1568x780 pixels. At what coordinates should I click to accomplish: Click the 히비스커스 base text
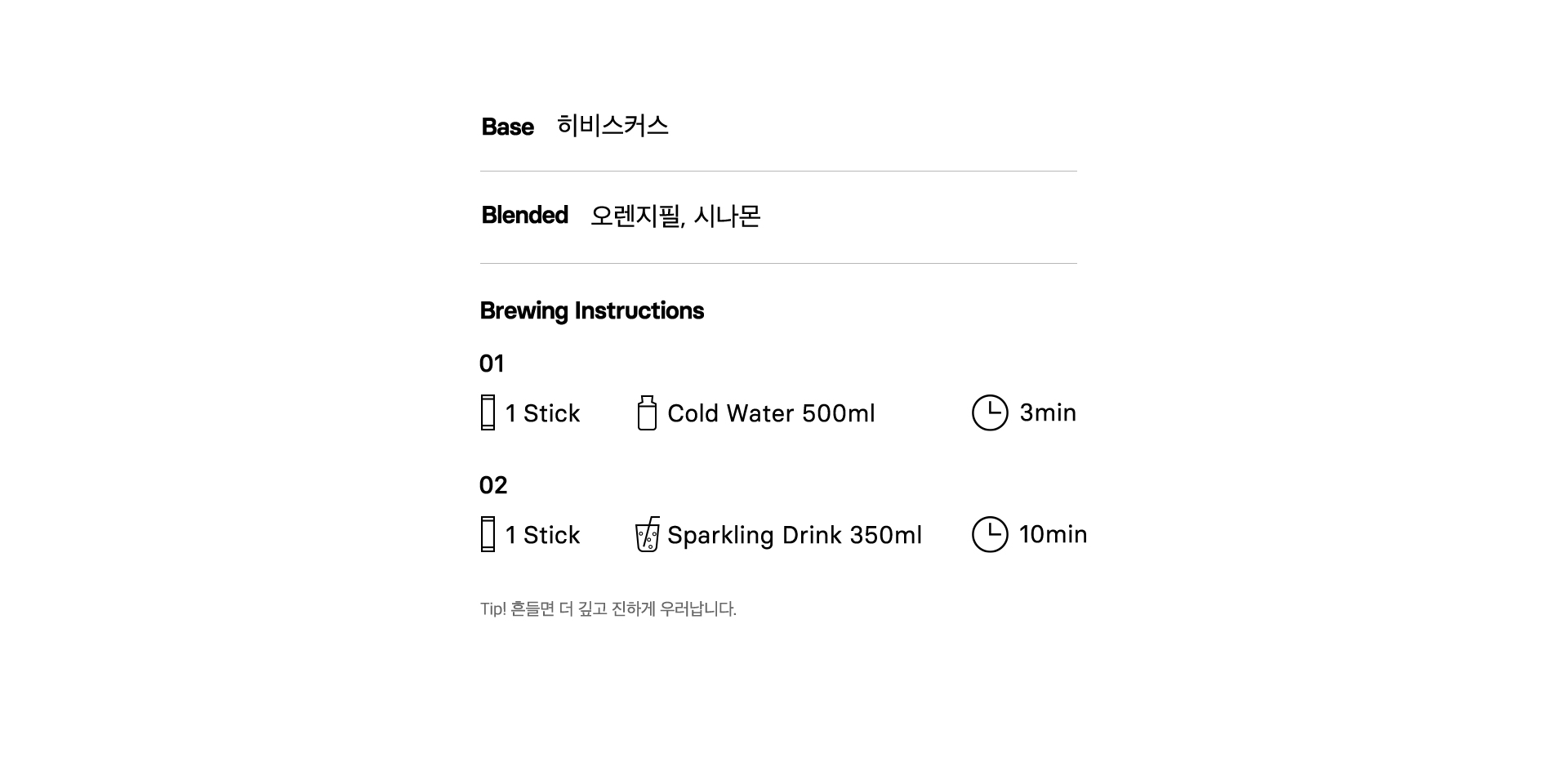click(x=612, y=125)
